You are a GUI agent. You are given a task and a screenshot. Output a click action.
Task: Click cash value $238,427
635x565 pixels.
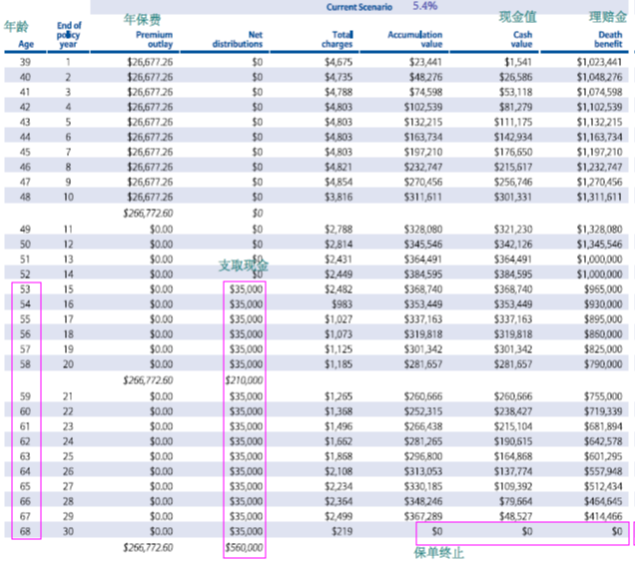(513, 411)
